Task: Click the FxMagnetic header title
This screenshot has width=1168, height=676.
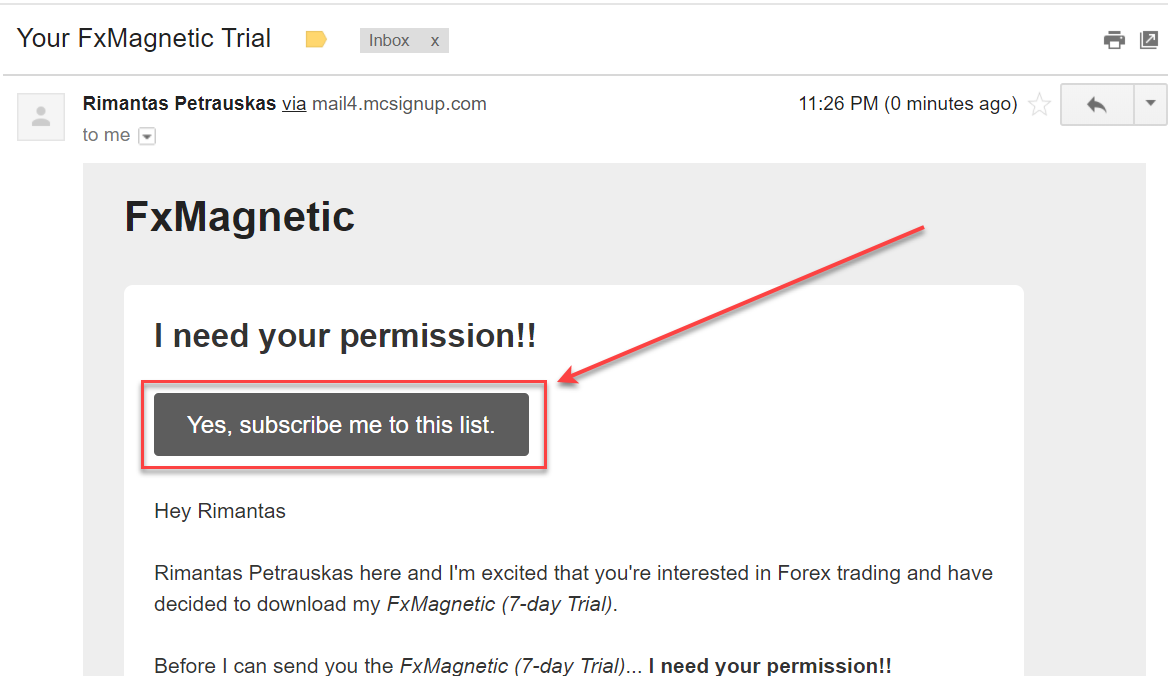Action: [x=239, y=217]
